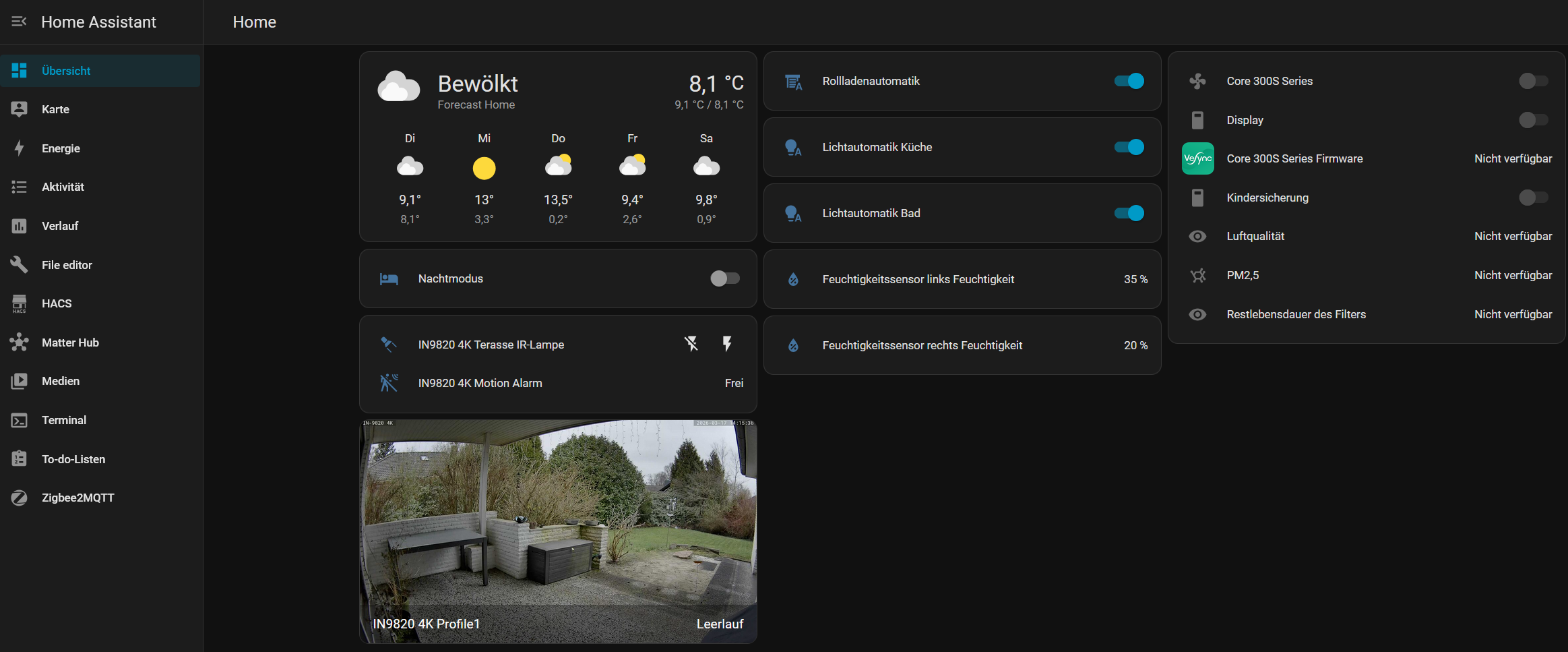Open the Verlauf history page

[100, 226]
